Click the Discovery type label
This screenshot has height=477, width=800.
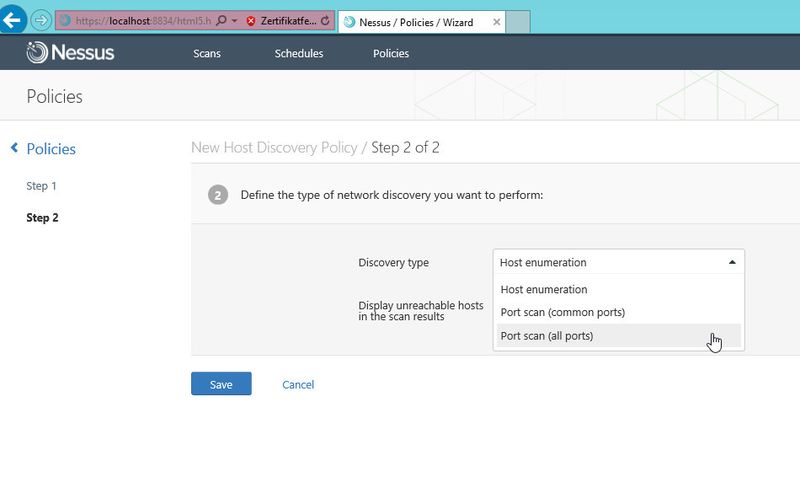point(393,263)
